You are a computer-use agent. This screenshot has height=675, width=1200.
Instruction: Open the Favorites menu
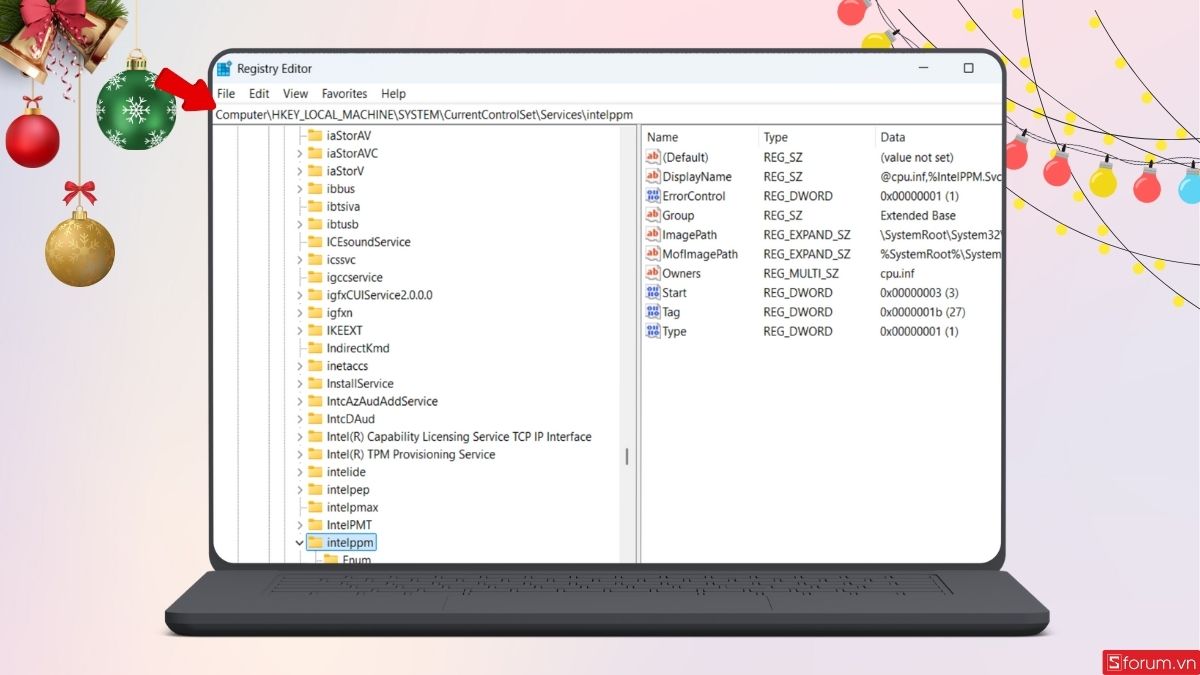pyautogui.click(x=344, y=93)
